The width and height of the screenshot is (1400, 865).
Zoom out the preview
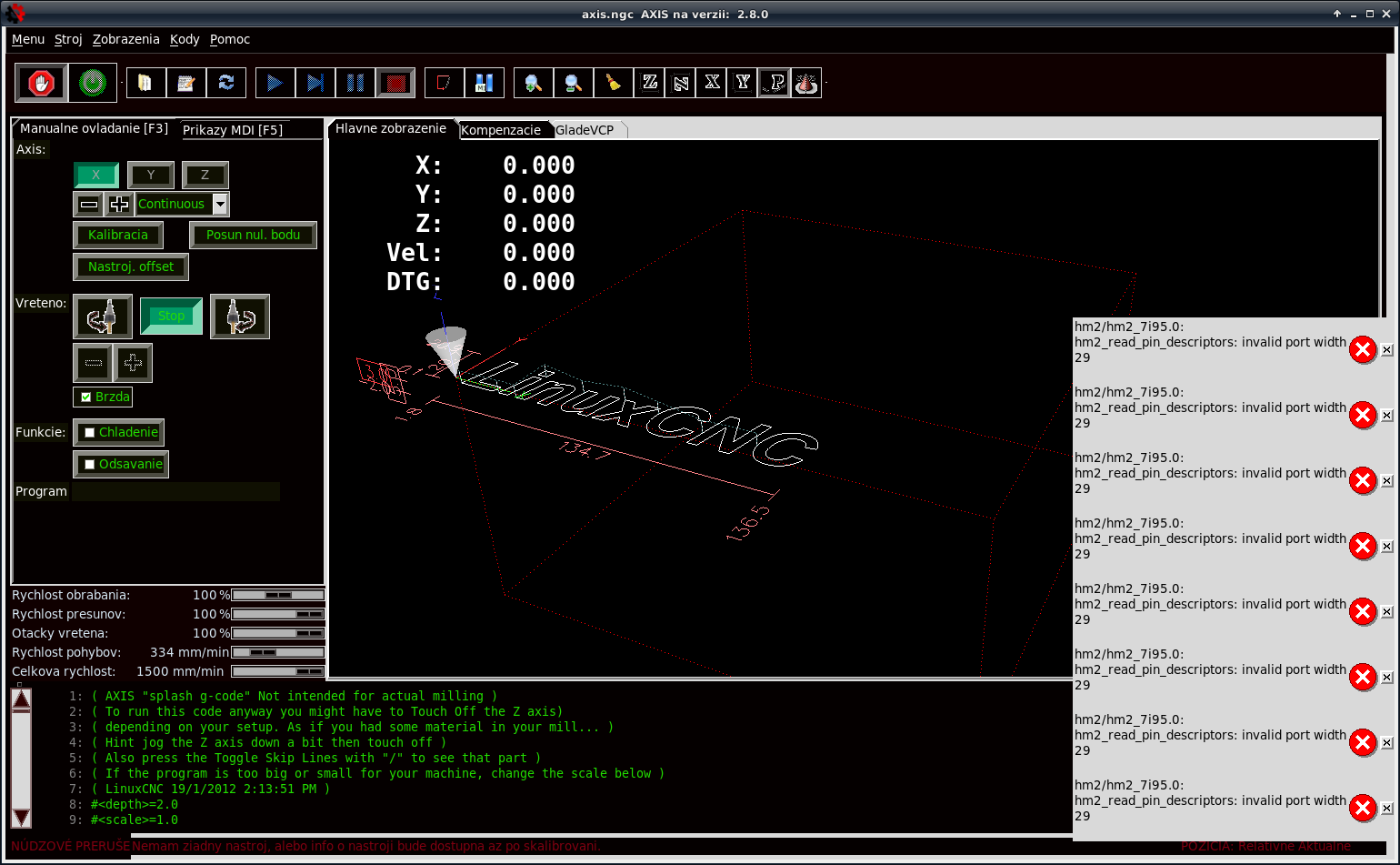(x=573, y=83)
